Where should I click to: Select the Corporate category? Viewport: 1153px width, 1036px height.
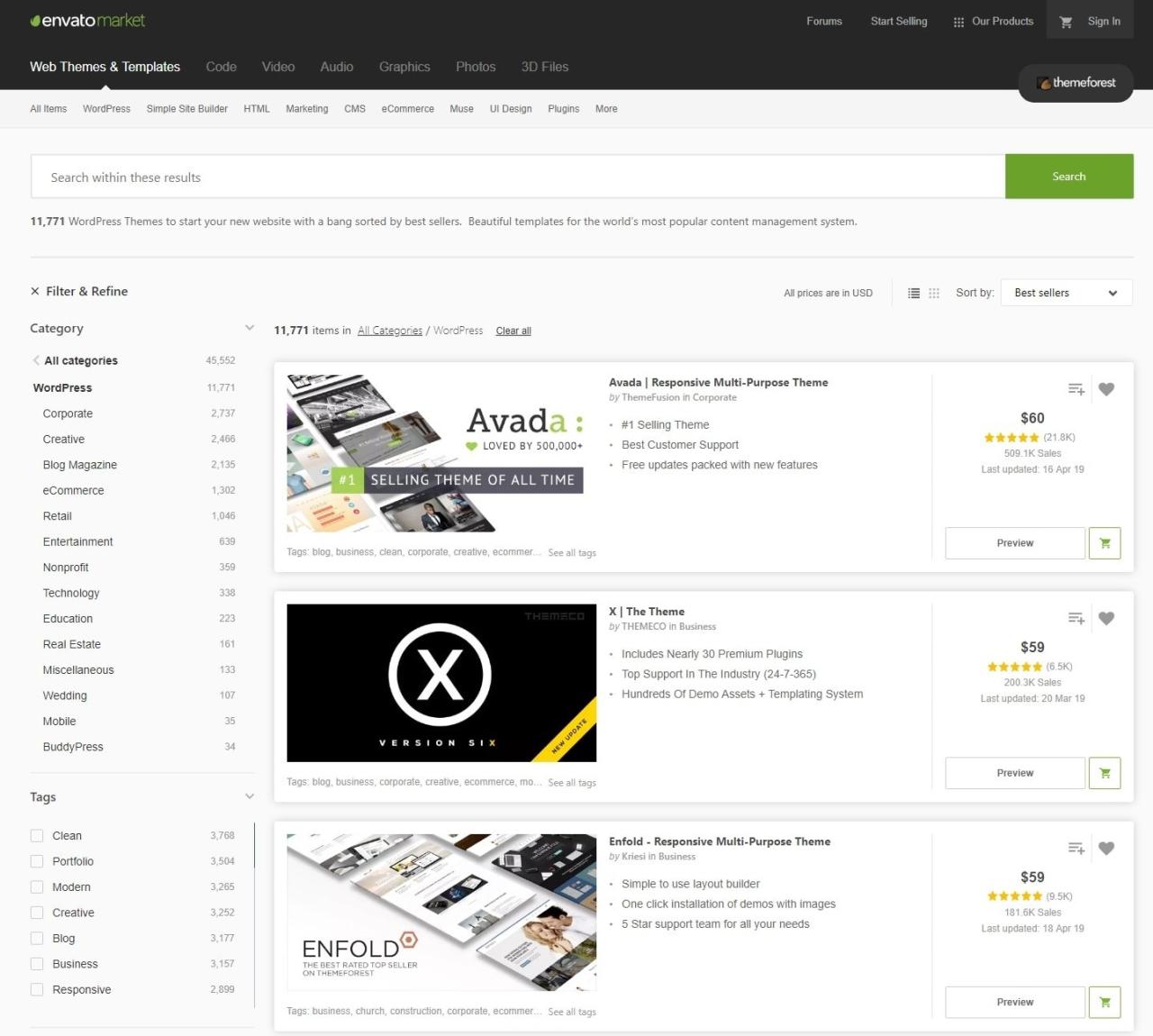[68, 413]
